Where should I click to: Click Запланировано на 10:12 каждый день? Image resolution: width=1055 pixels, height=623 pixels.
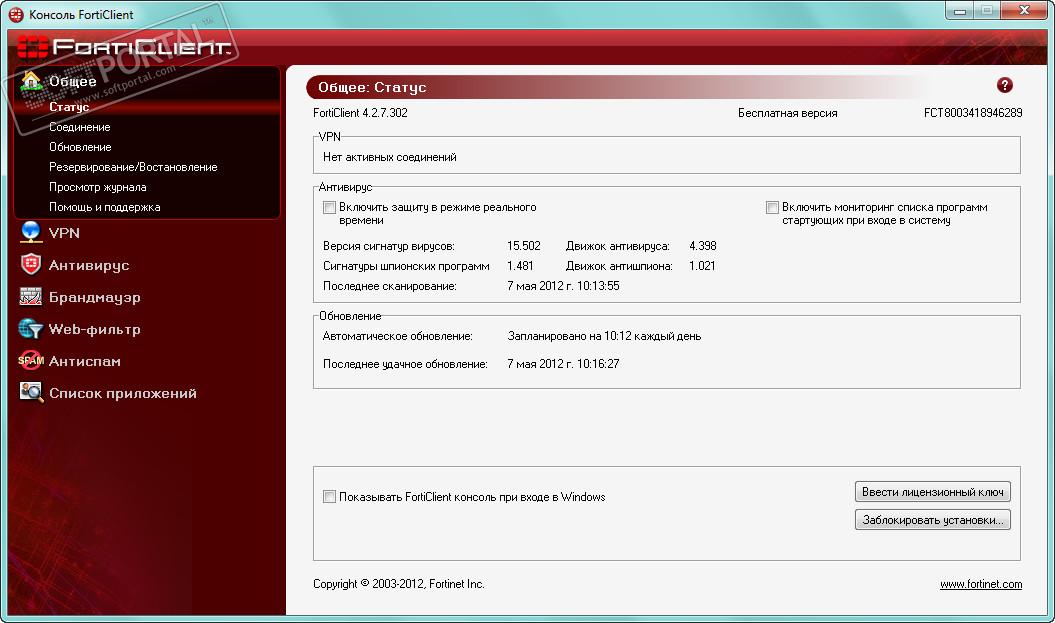[x=604, y=336]
